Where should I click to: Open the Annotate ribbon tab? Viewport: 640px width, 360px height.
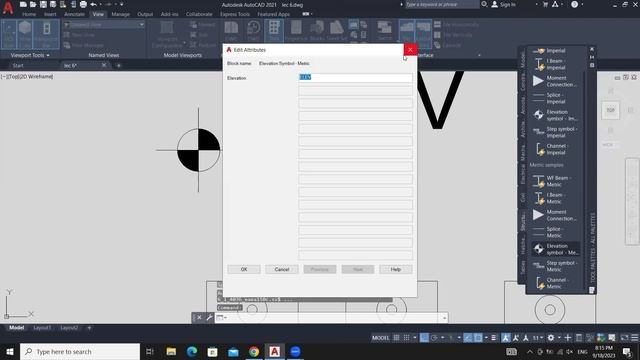click(x=74, y=14)
